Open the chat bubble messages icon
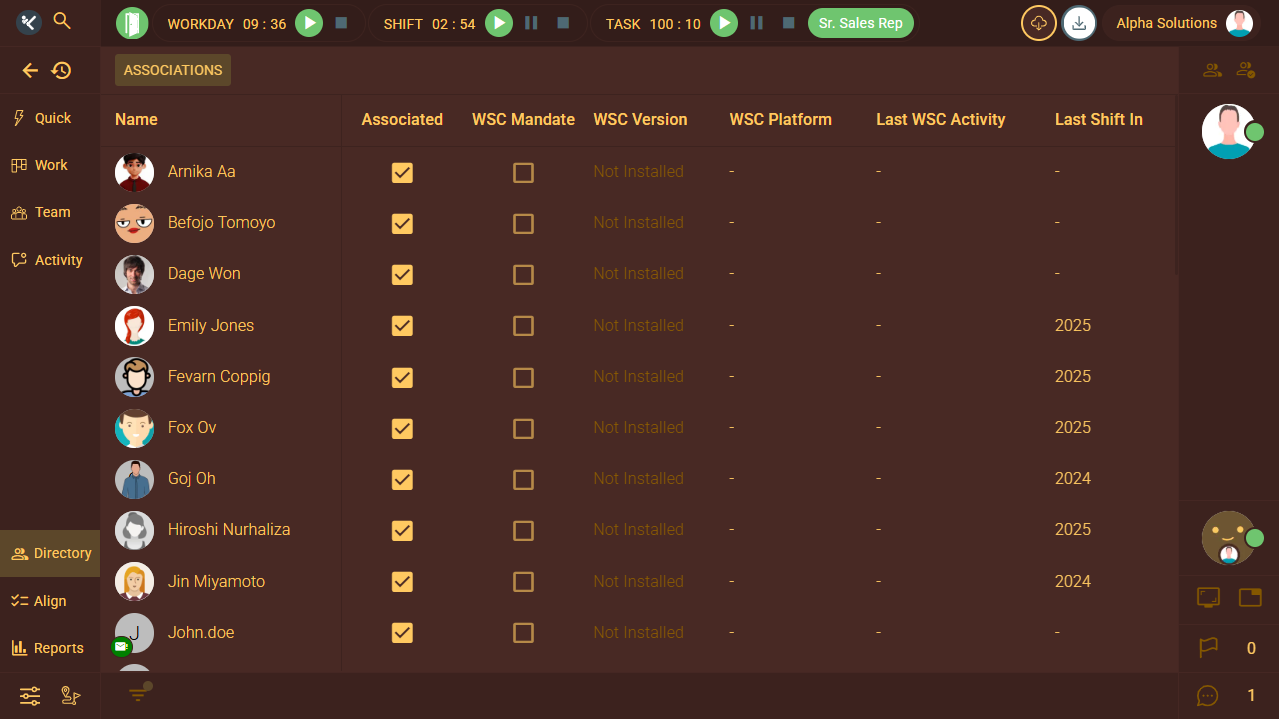The height and width of the screenshot is (719, 1279). (1208, 696)
